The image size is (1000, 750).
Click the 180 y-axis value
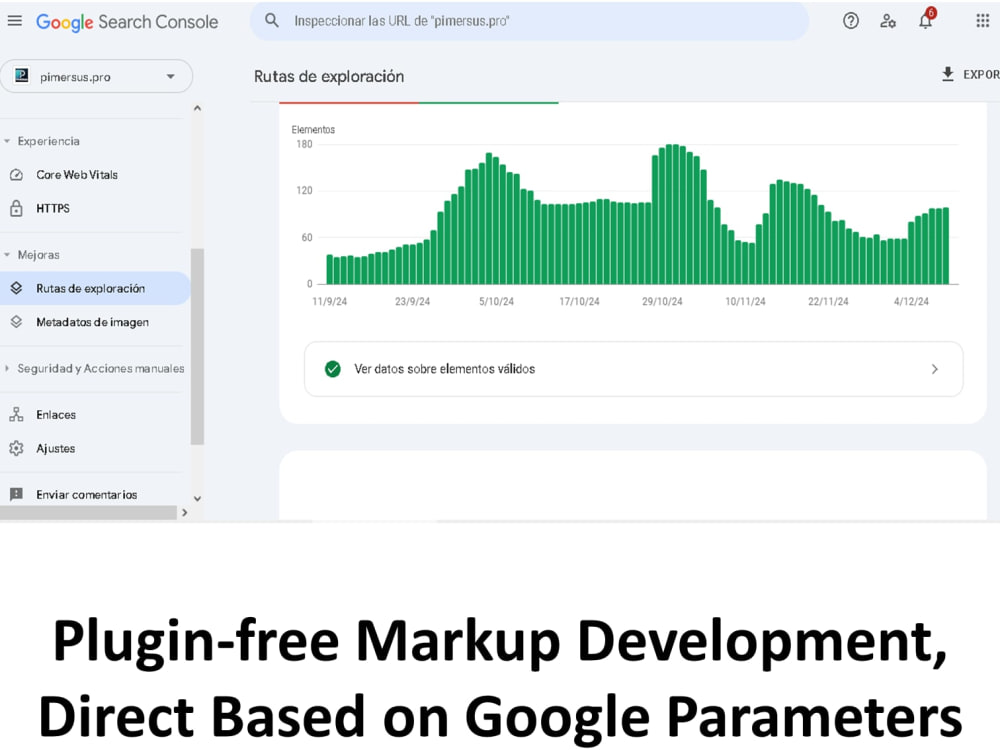pyautogui.click(x=304, y=144)
